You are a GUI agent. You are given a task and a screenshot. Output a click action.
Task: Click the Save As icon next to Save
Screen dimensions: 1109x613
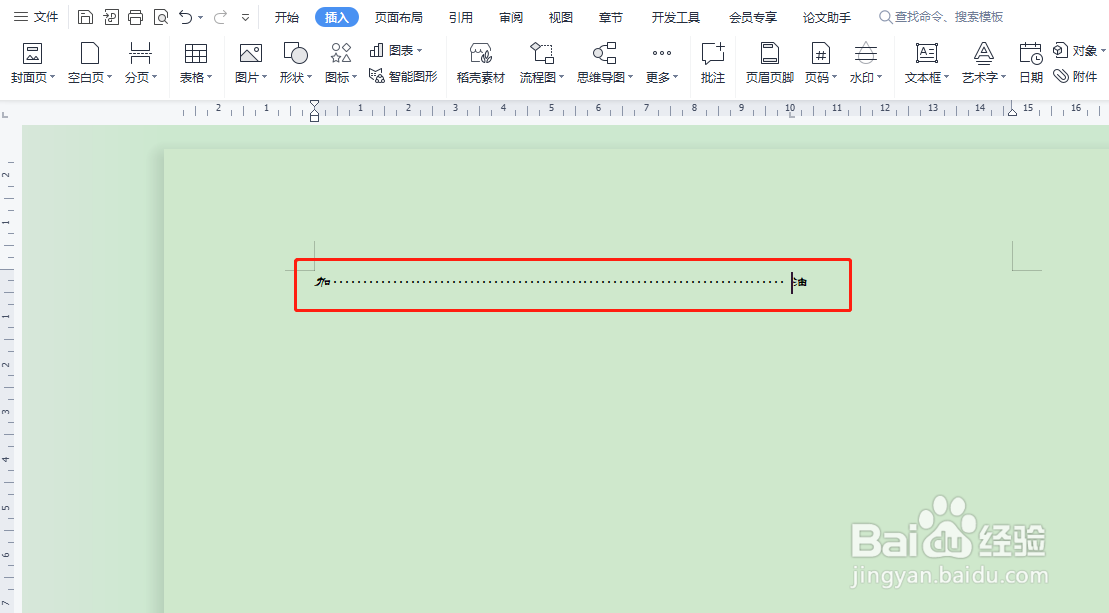point(110,17)
